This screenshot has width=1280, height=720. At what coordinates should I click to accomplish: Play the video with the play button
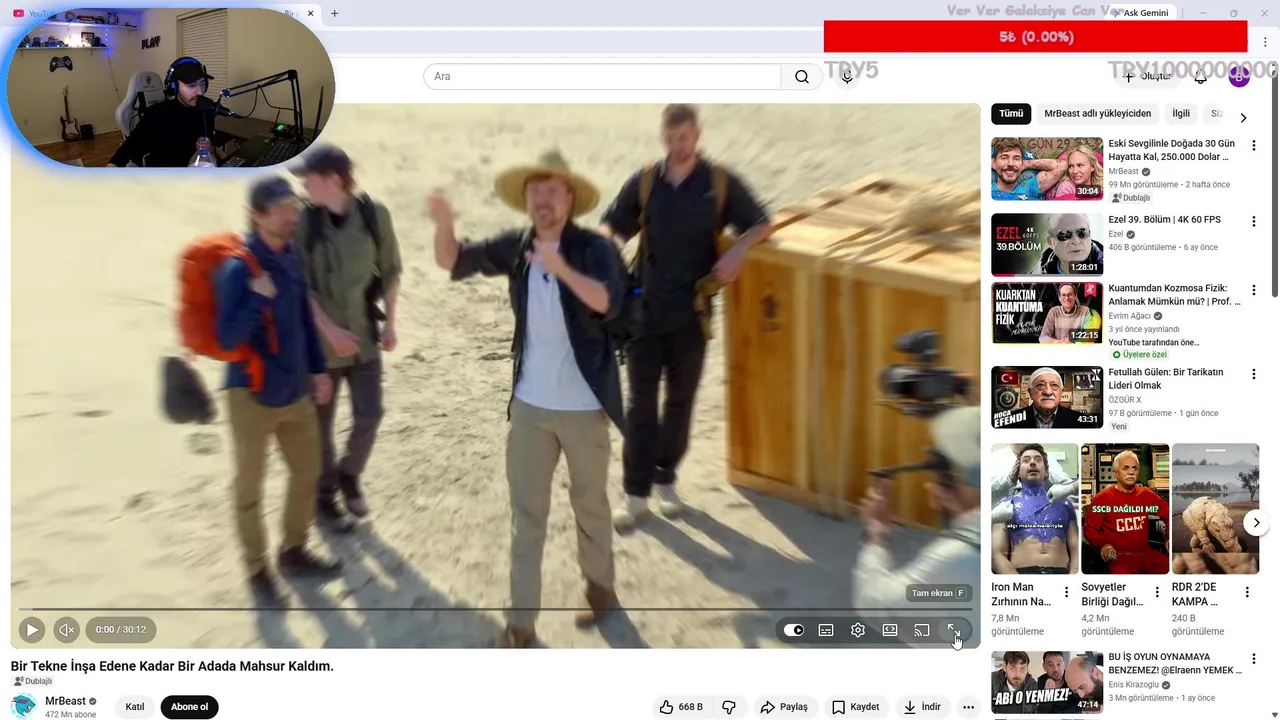click(31, 630)
